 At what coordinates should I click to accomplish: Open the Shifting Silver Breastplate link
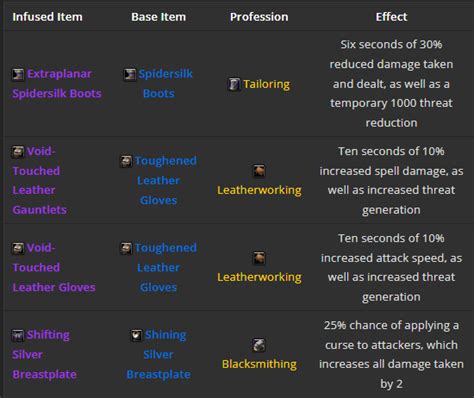click(44, 355)
